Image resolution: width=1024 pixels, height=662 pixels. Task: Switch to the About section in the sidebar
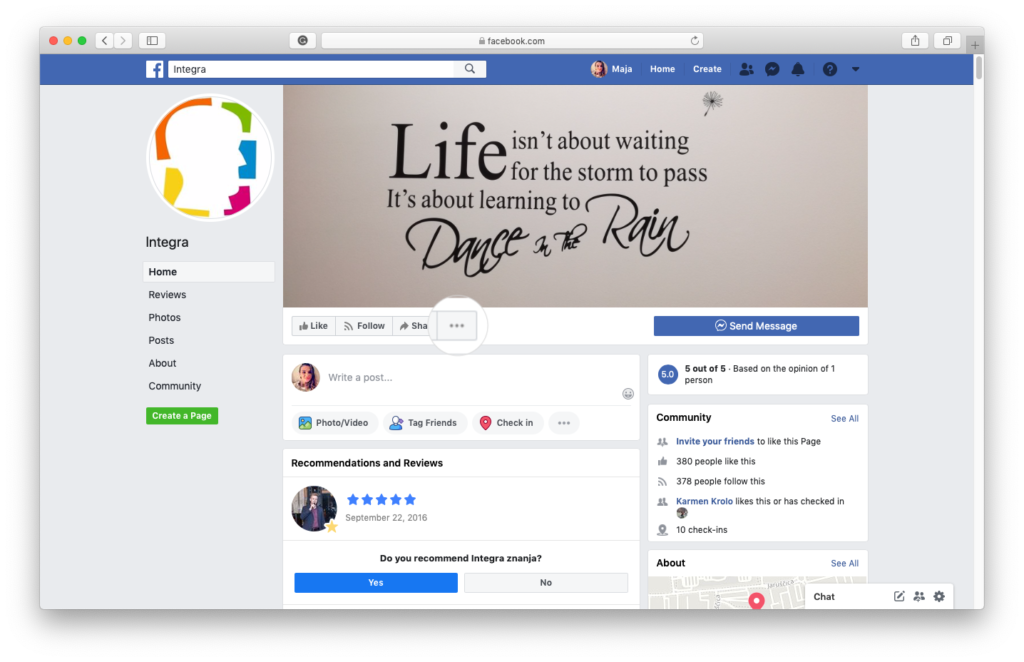coord(162,363)
